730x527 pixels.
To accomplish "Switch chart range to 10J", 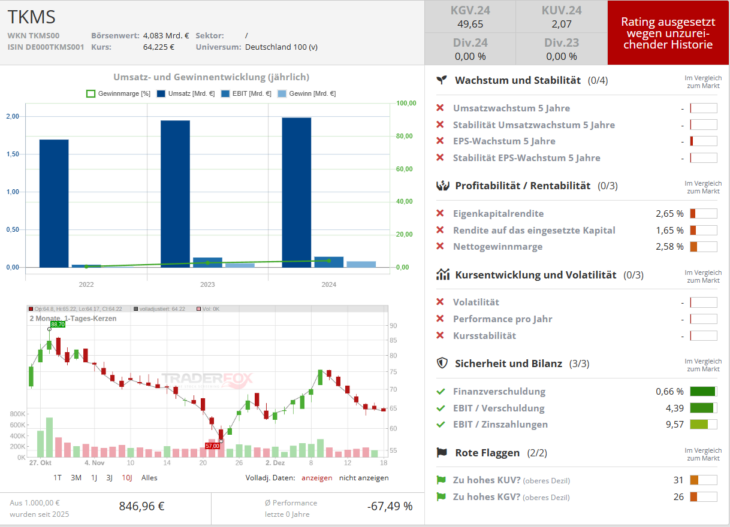I will (x=126, y=478).
